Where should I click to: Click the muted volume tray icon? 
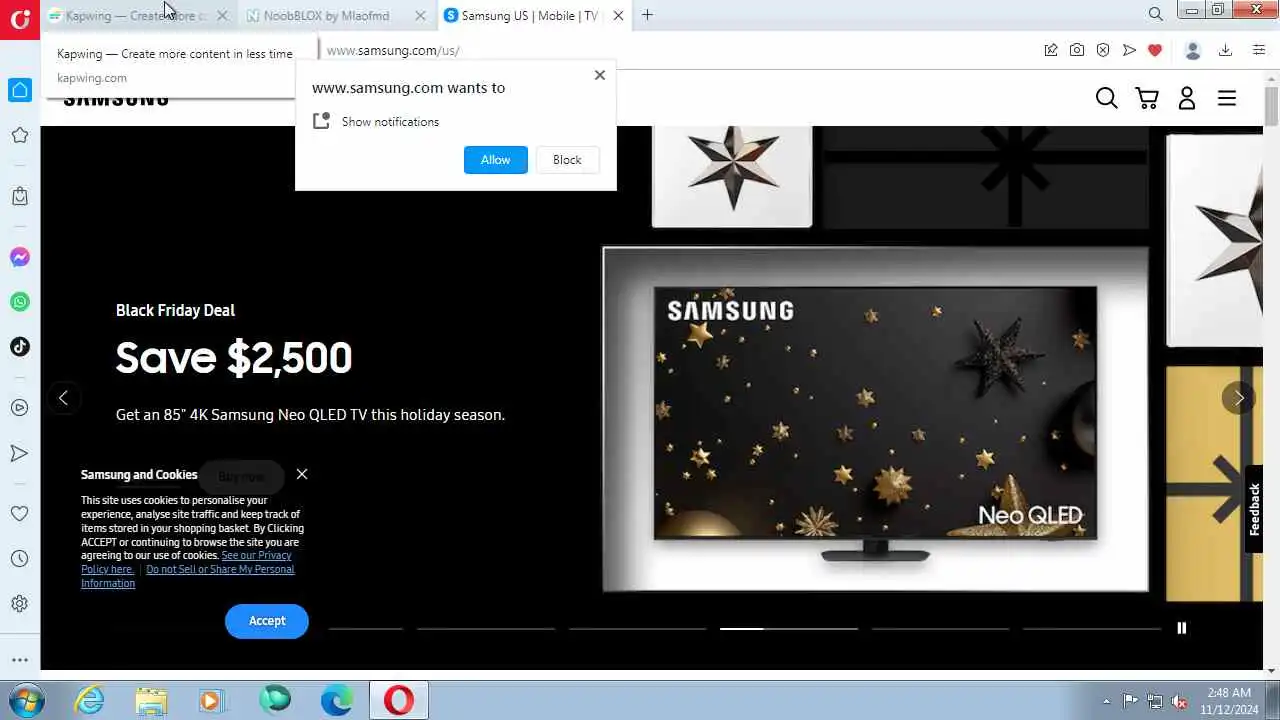[x=1180, y=701]
